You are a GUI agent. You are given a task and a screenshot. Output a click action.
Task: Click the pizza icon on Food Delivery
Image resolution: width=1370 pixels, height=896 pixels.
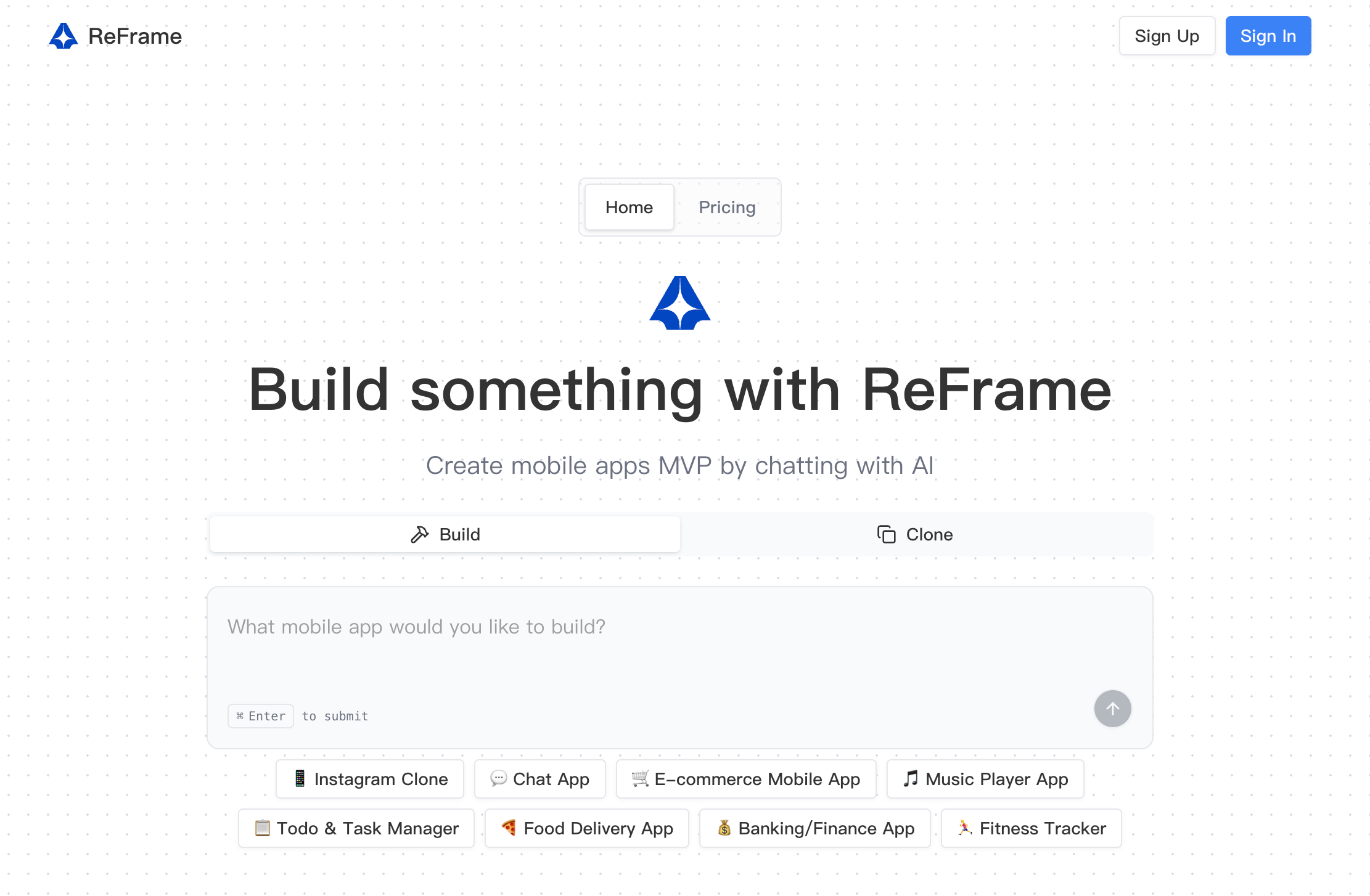point(509,828)
